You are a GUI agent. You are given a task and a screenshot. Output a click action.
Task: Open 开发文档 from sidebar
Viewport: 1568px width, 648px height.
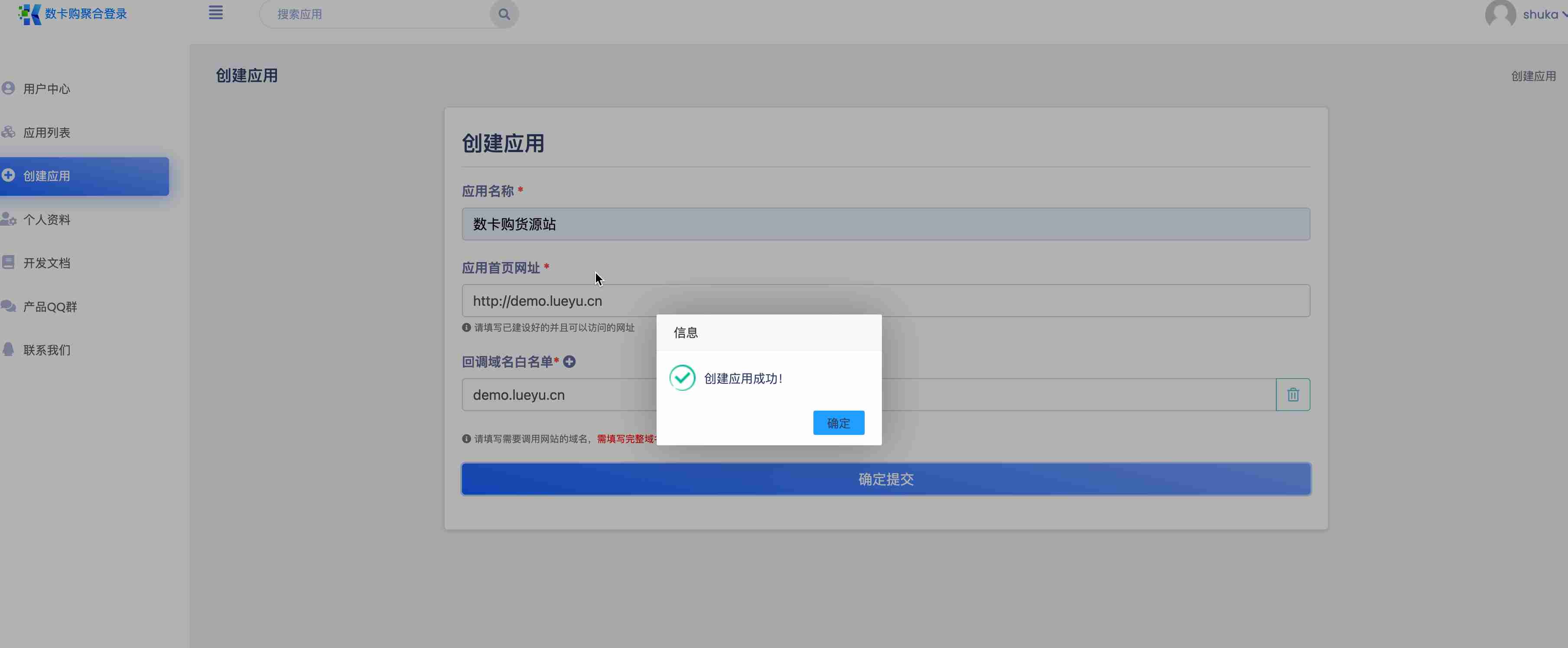pos(46,263)
